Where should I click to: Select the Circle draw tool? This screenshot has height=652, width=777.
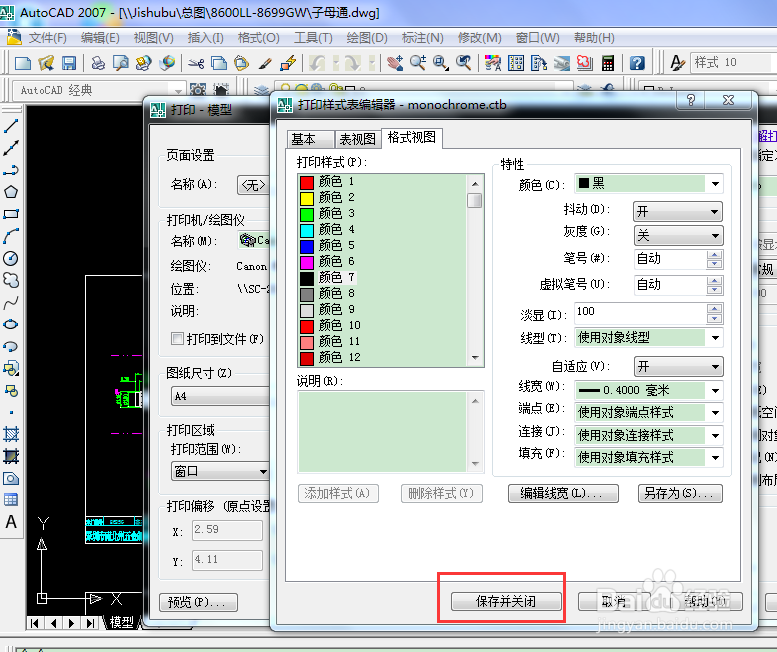point(11,258)
